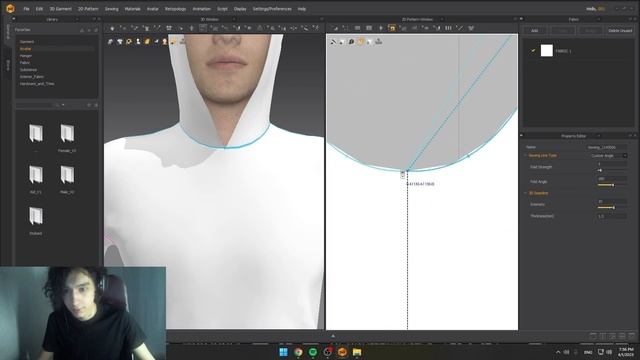The width and height of the screenshot is (640, 360).
Task: Click the yellow garment display icon in 3D viewport
Action: [x=147, y=42]
